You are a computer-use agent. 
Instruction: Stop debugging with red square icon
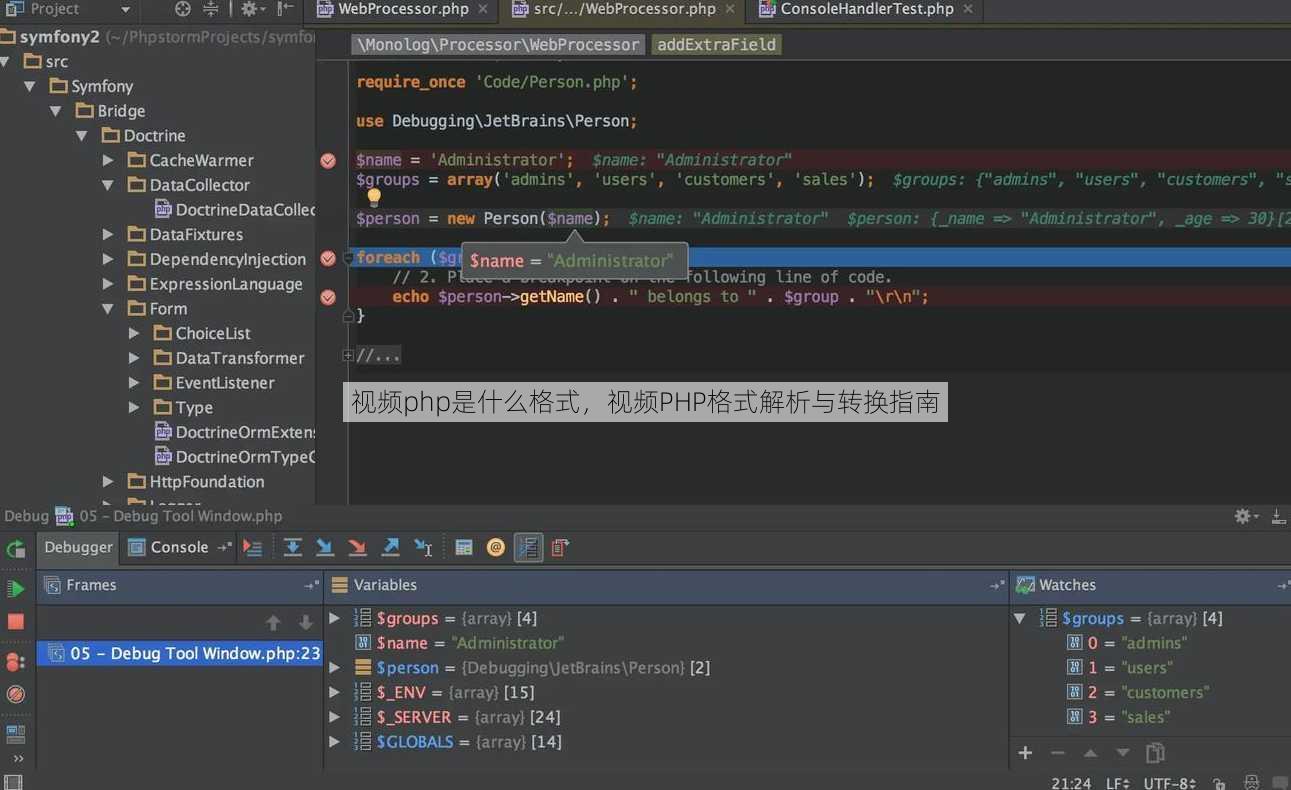point(15,621)
